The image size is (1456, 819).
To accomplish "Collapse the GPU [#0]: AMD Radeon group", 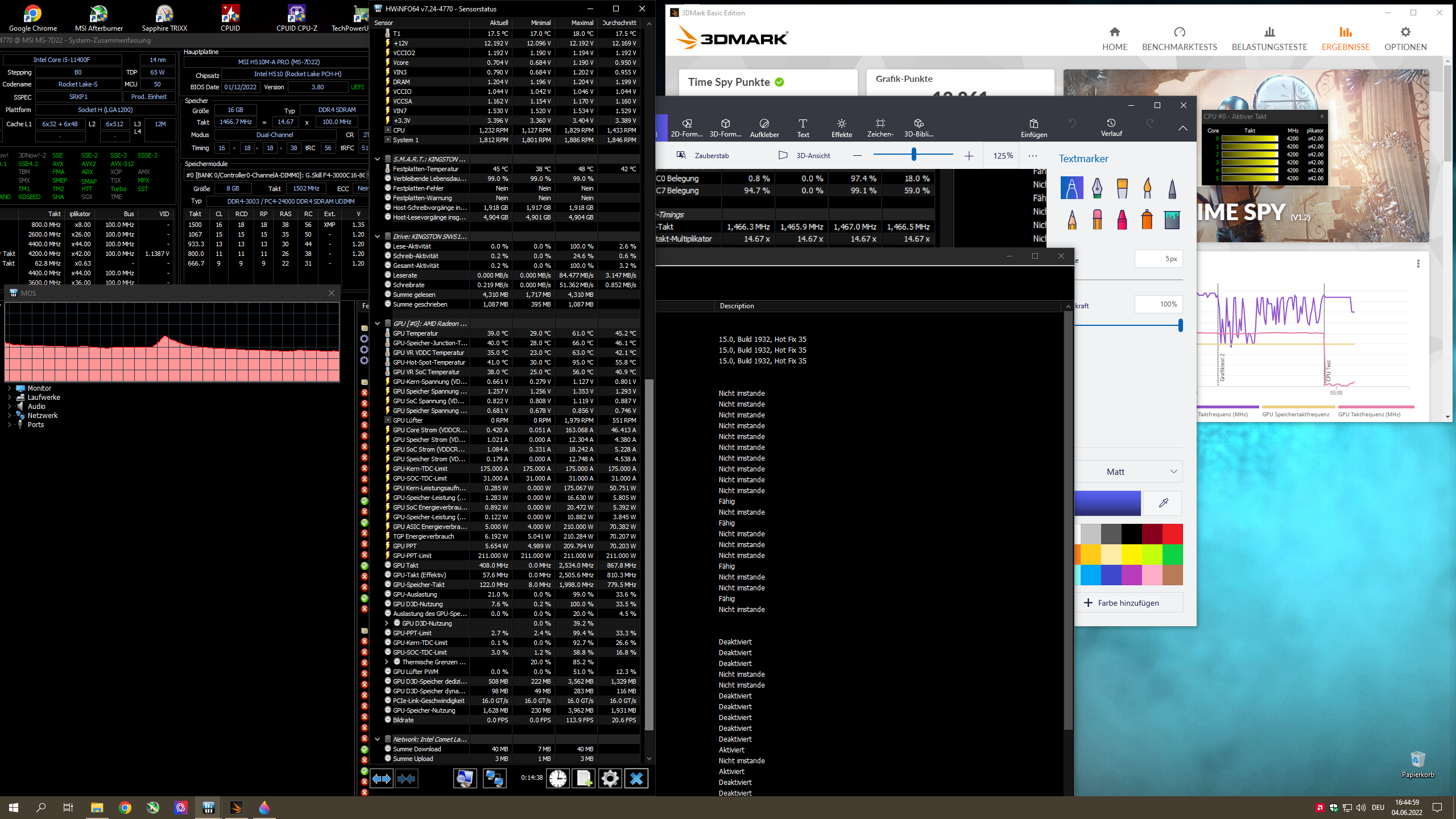I will 377,324.
